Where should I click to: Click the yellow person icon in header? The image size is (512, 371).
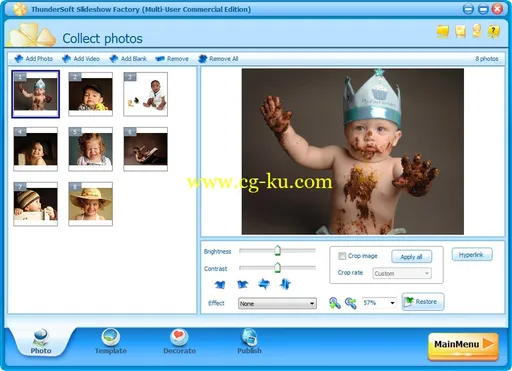(477, 31)
